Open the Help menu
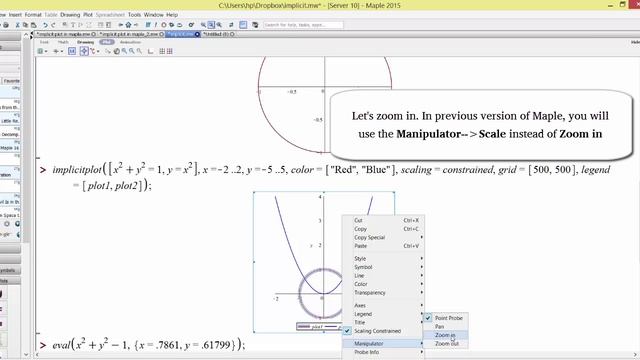This screenshot has width=640, height=360. [x=172, y=15]
